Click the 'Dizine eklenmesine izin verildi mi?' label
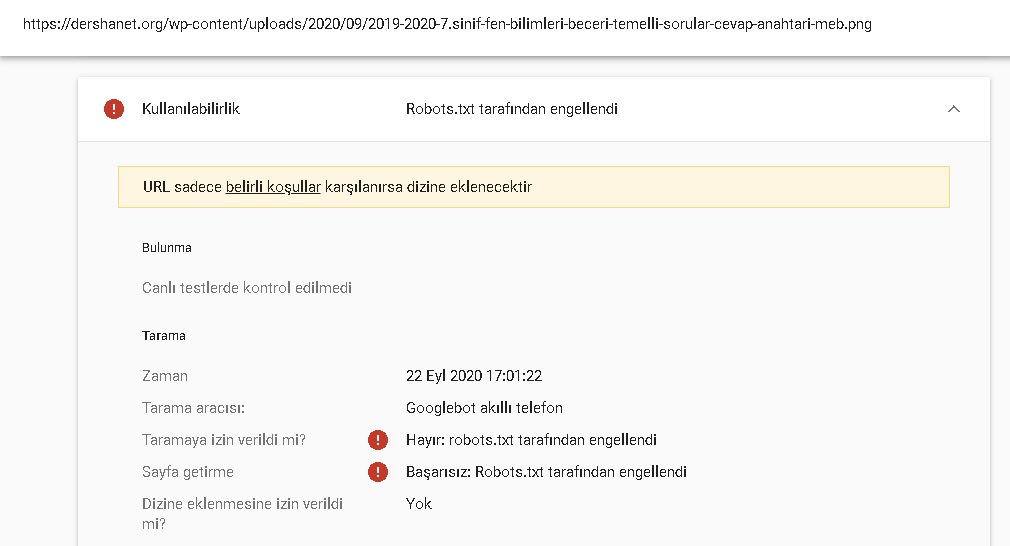 tap(242, 514)
